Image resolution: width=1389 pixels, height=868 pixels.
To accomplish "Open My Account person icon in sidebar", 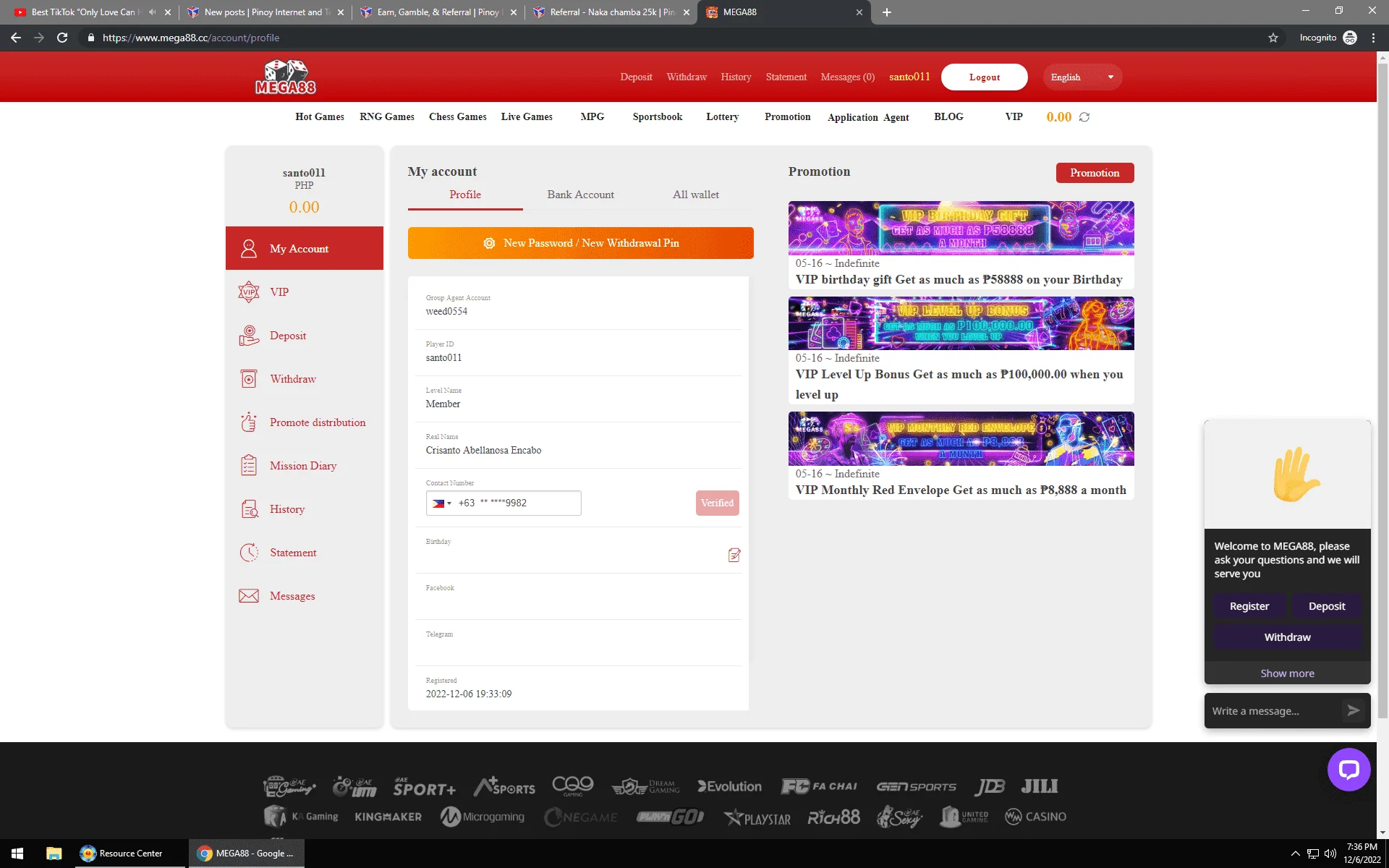I will click(249, 249).
